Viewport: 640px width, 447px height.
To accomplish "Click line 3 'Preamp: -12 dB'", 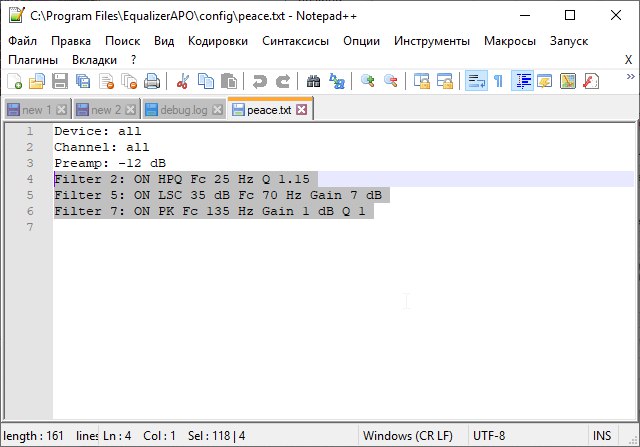I will pos(110,163).
